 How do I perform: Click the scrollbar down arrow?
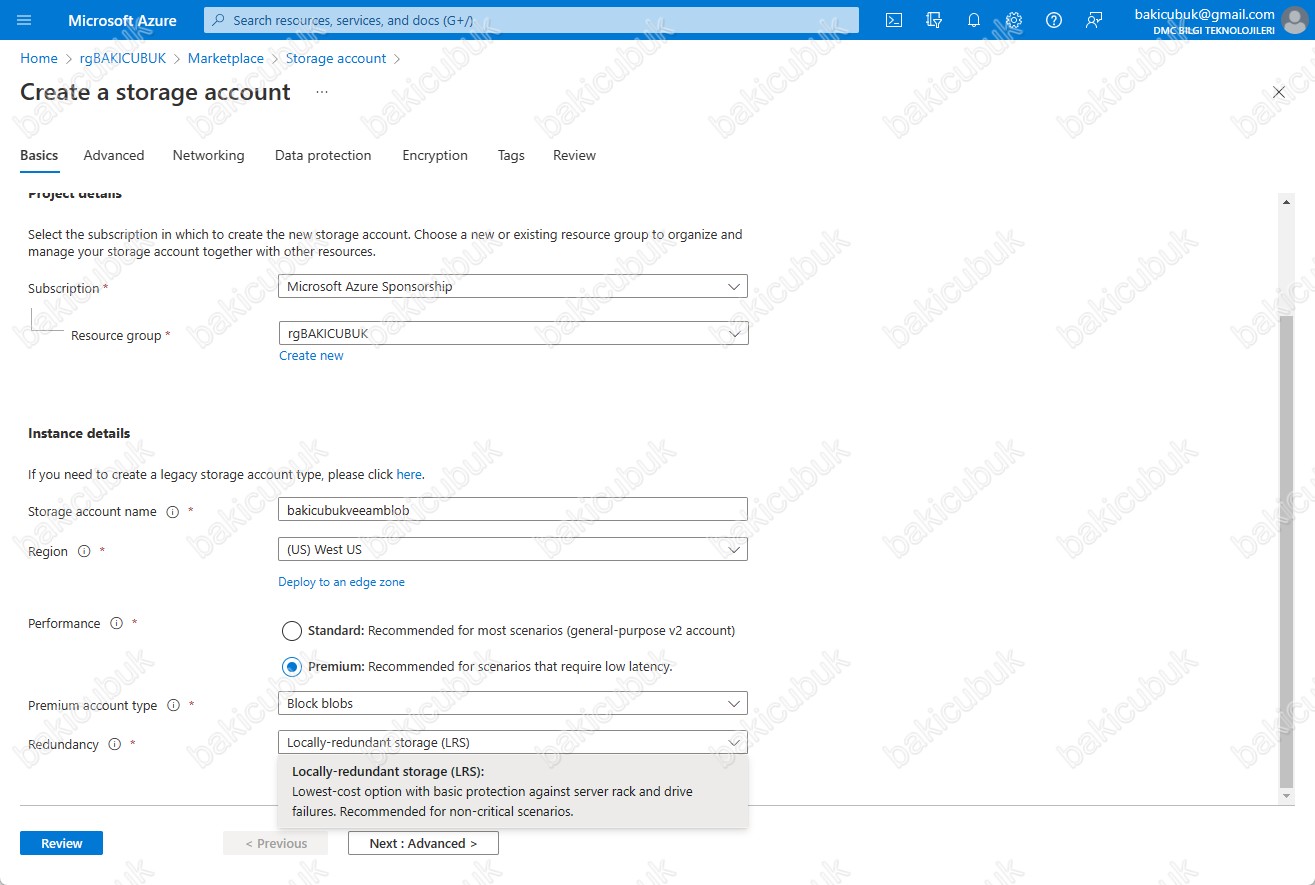(x=1287, y=795)
